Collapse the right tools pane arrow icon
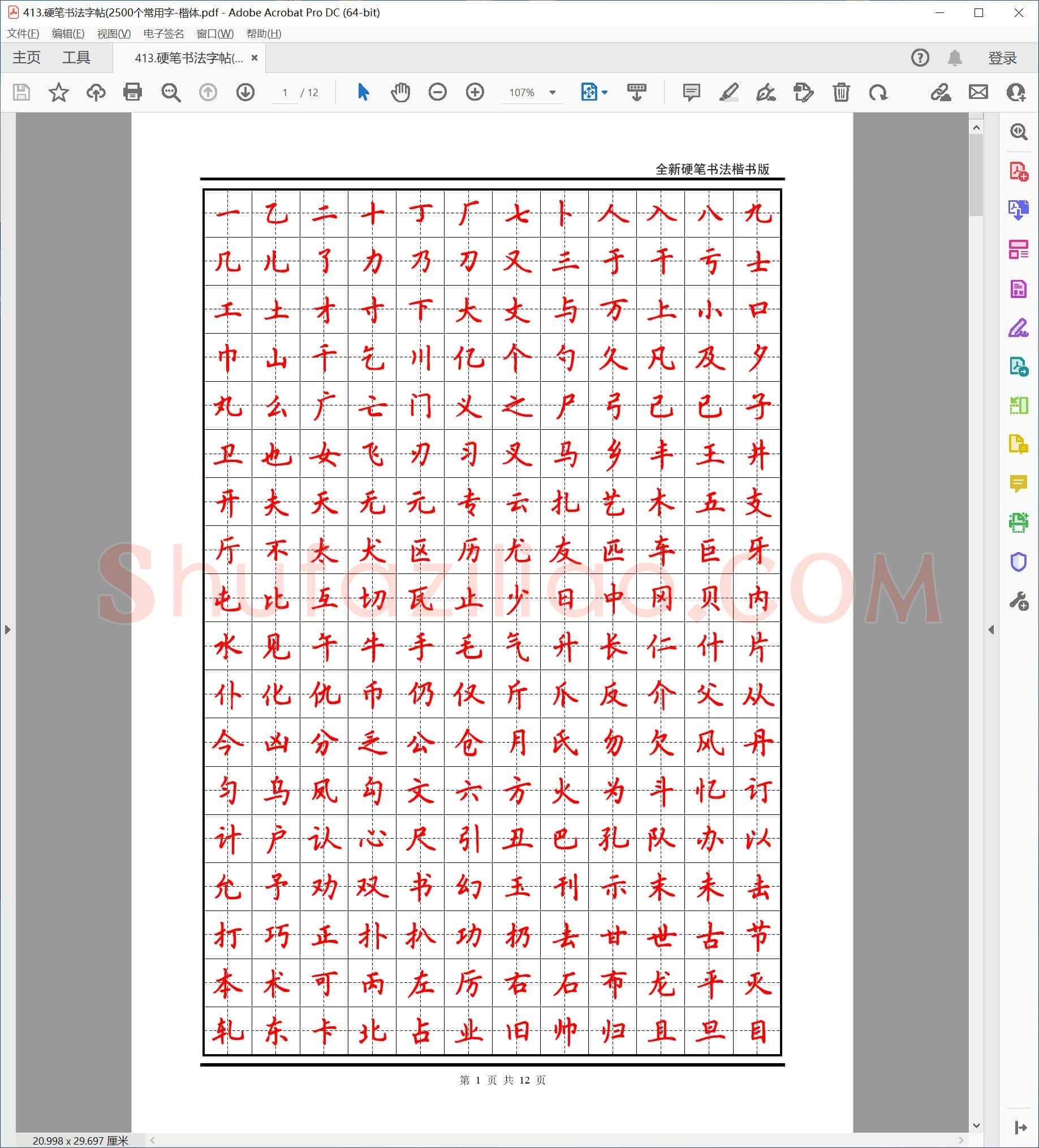 click(1021, 1128)
